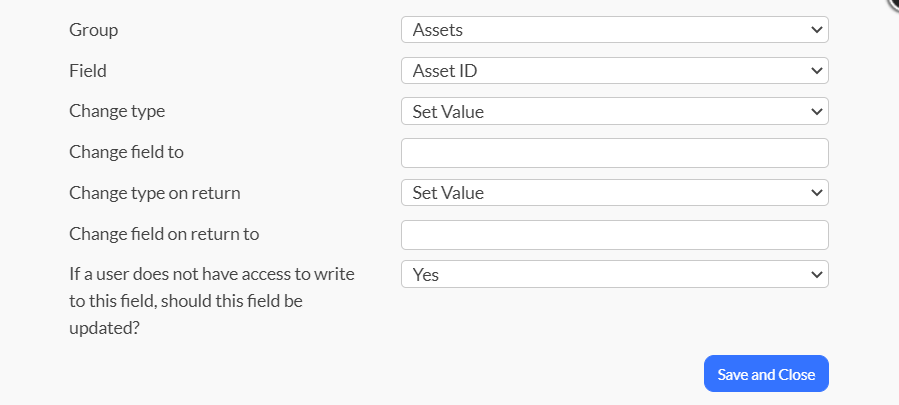Image resolution: width=899 pixels, height=405 pixels.
Task: Click the Group label
Action: [x=93, y=30]
